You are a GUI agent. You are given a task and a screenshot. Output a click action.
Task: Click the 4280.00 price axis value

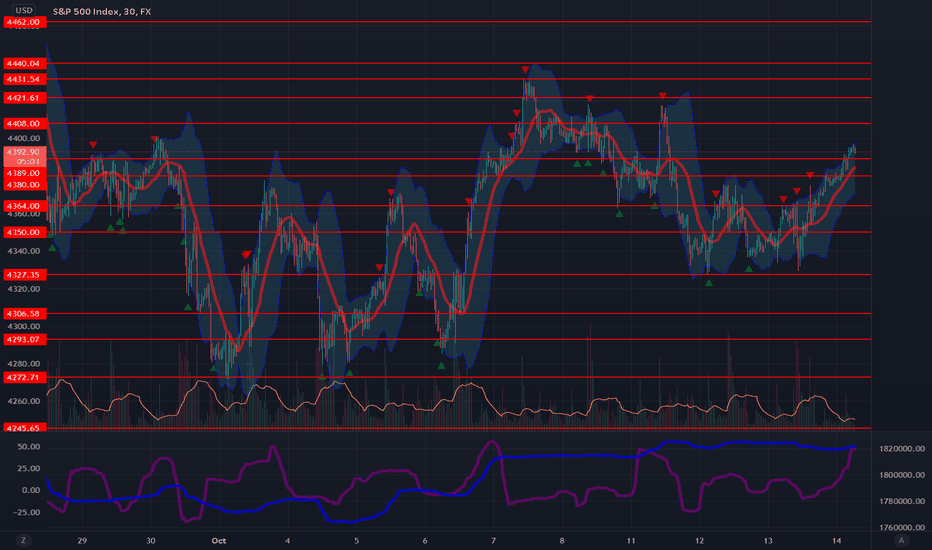tap(24, 364)
